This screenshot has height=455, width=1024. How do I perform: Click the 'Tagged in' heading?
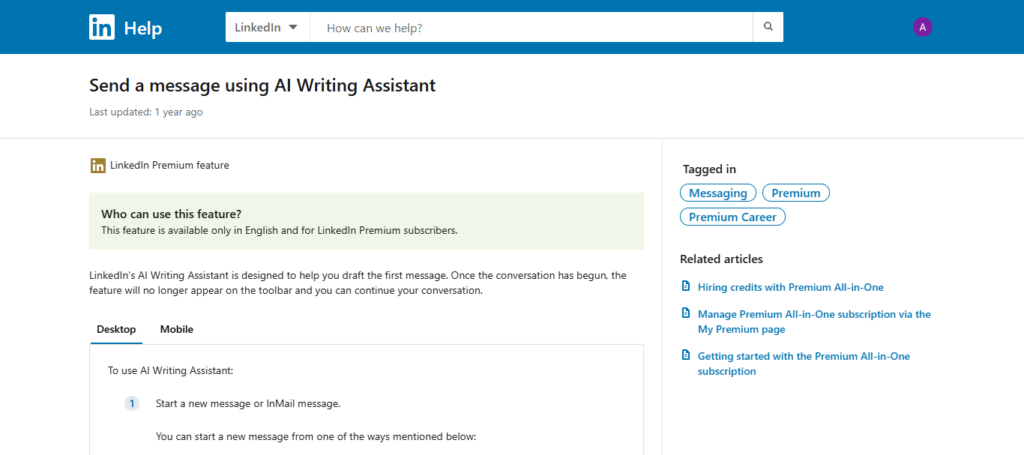tap(709, 170)
